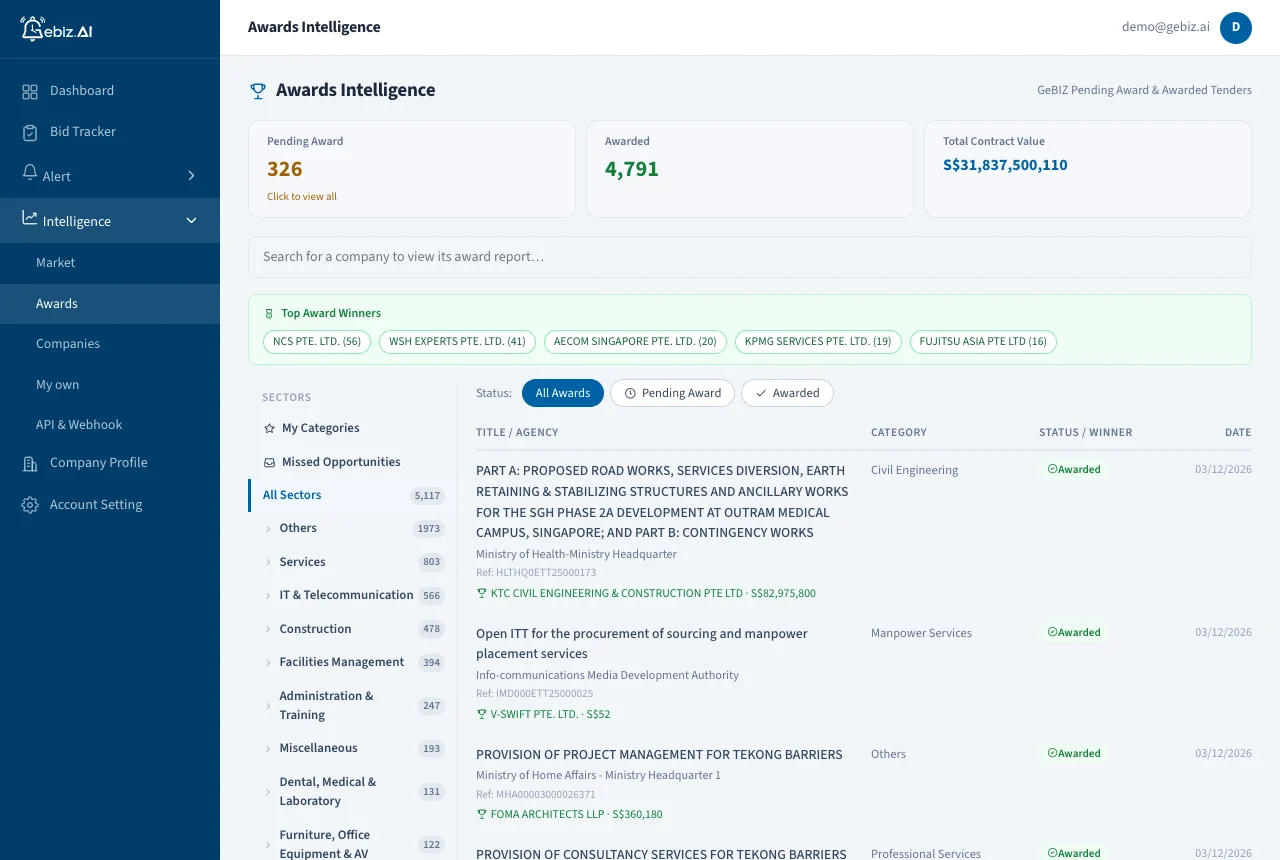The image size is (1280, 860).
Task: Collapse the Intelligence submenu chevron
Action: [x=191, y=221]
